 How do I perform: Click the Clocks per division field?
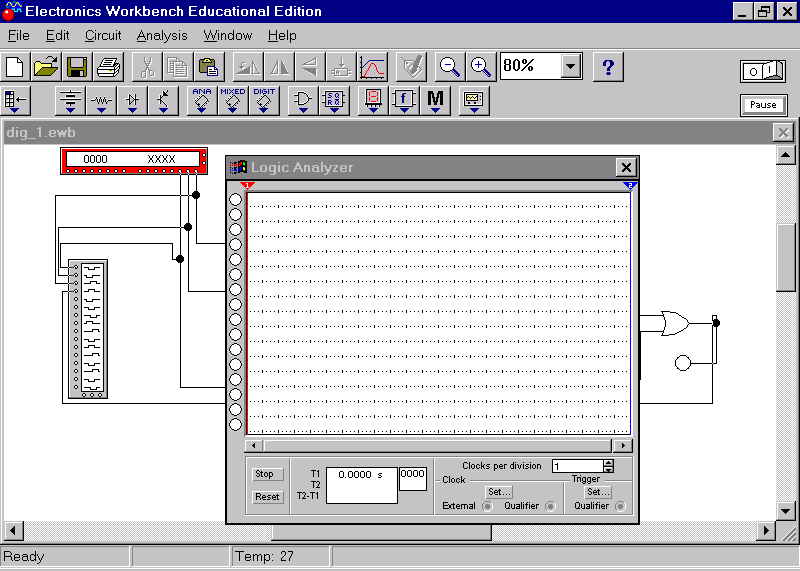pos(578,466)
